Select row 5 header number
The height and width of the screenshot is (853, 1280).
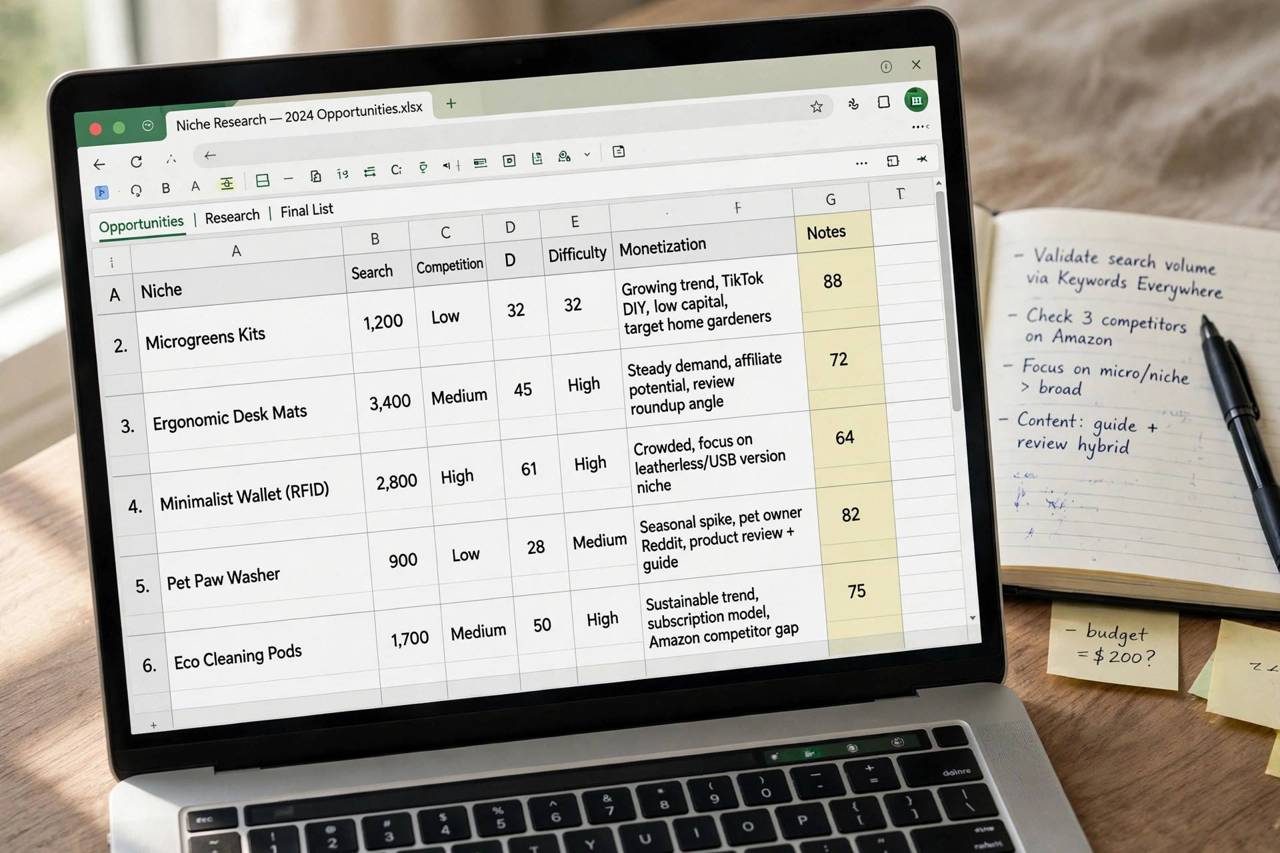[142, 586]
